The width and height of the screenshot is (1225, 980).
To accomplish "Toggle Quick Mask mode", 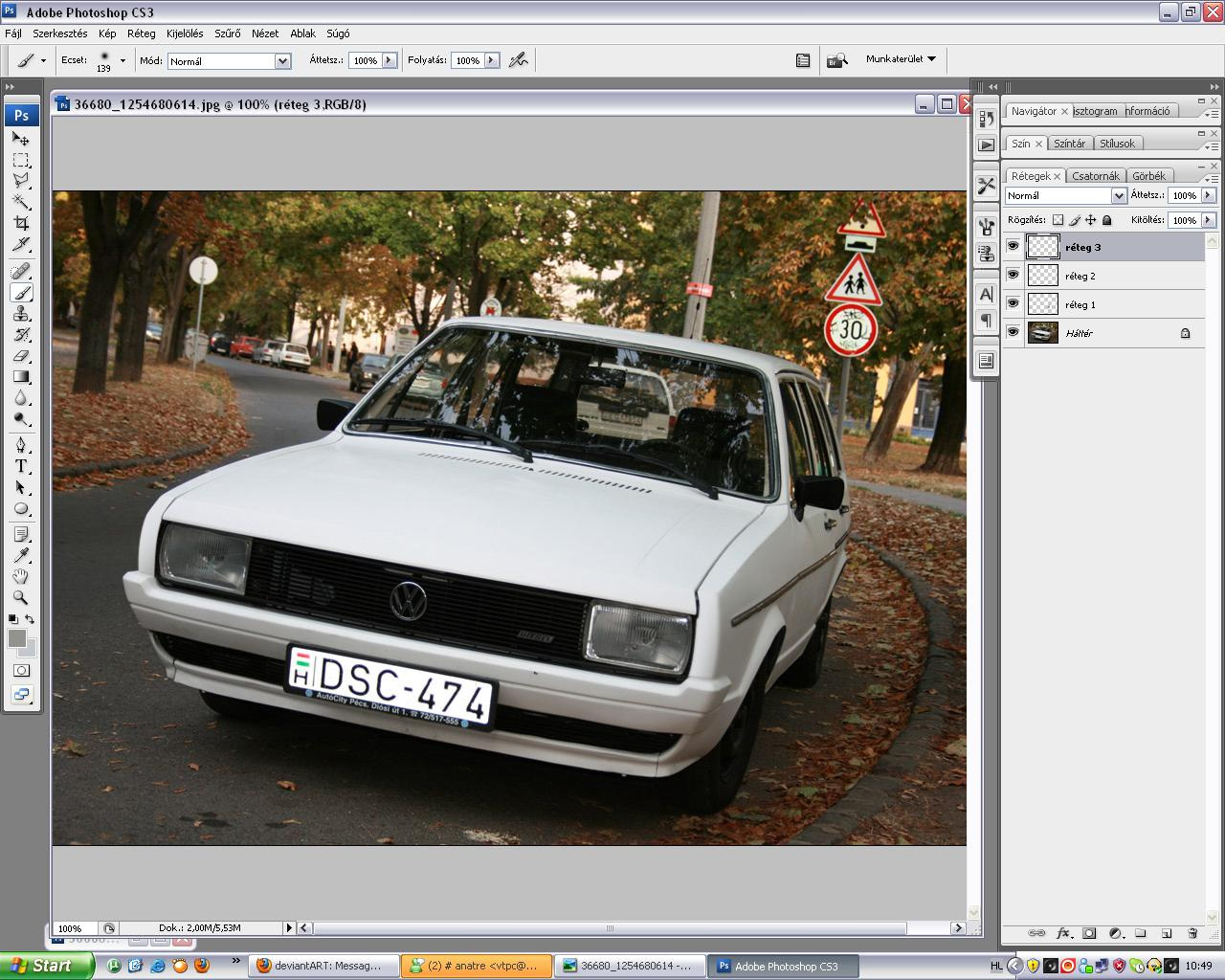I will [21, 671].
